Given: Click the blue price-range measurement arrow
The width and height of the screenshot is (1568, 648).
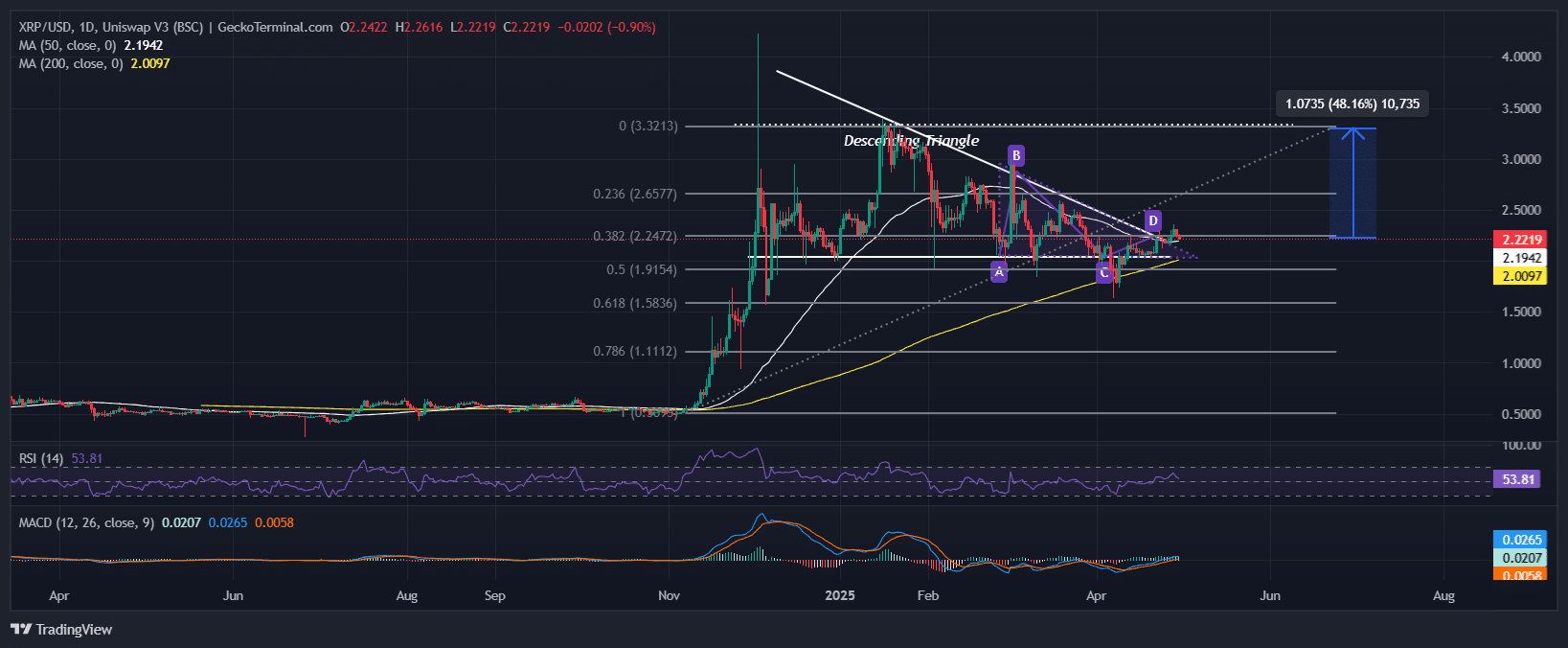Looking at the screenshot, I should point(1352,182).
